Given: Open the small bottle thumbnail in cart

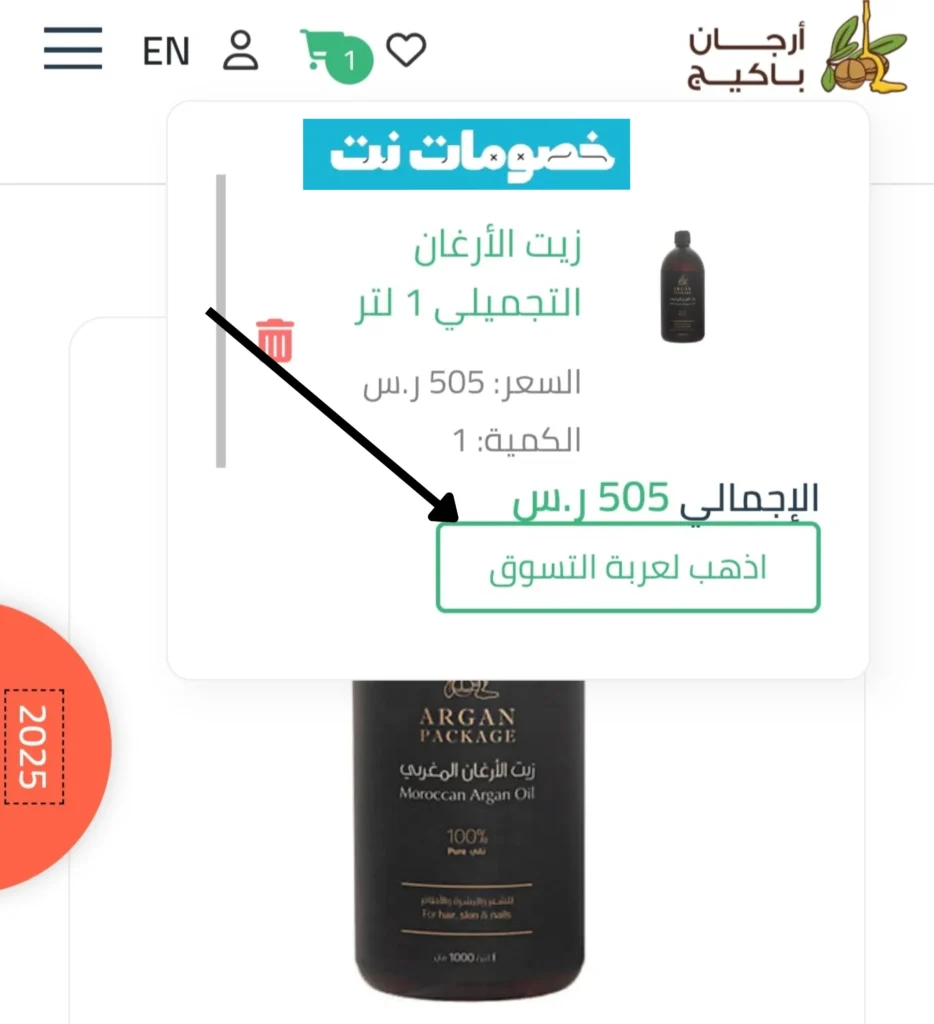Looking at the screenshot, I should tap(683, 287).
